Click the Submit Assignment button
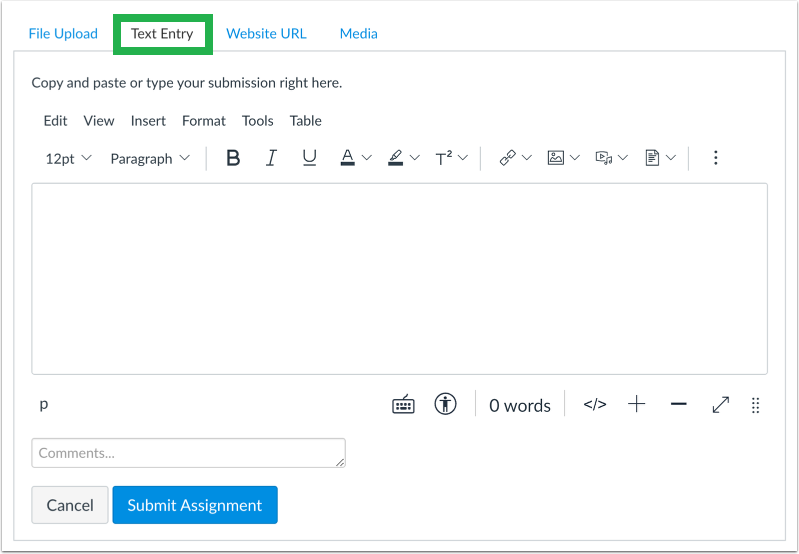 (x=195, y=505)
